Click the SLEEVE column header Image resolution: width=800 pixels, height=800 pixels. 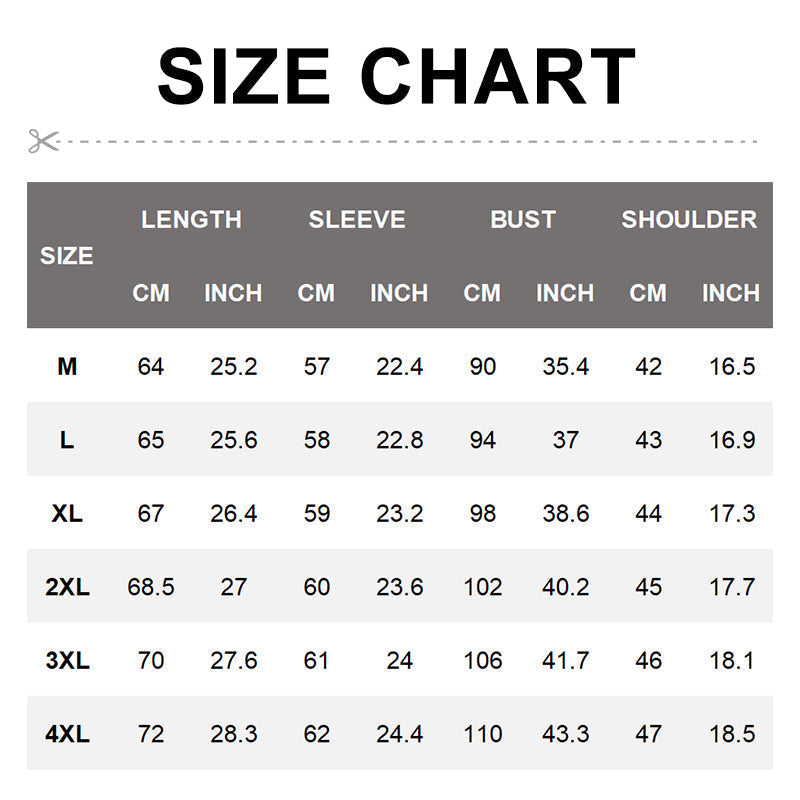point(357,220)
